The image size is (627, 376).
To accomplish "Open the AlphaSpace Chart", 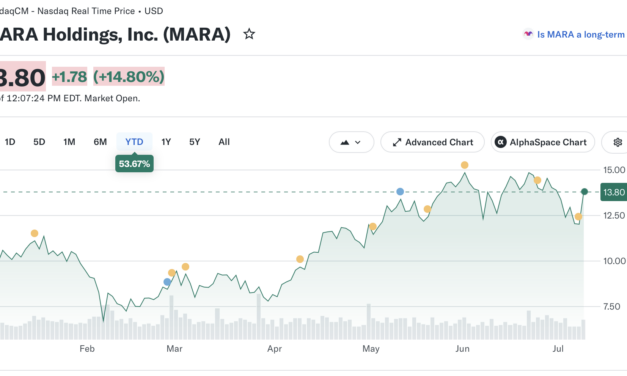I will 543,142.
